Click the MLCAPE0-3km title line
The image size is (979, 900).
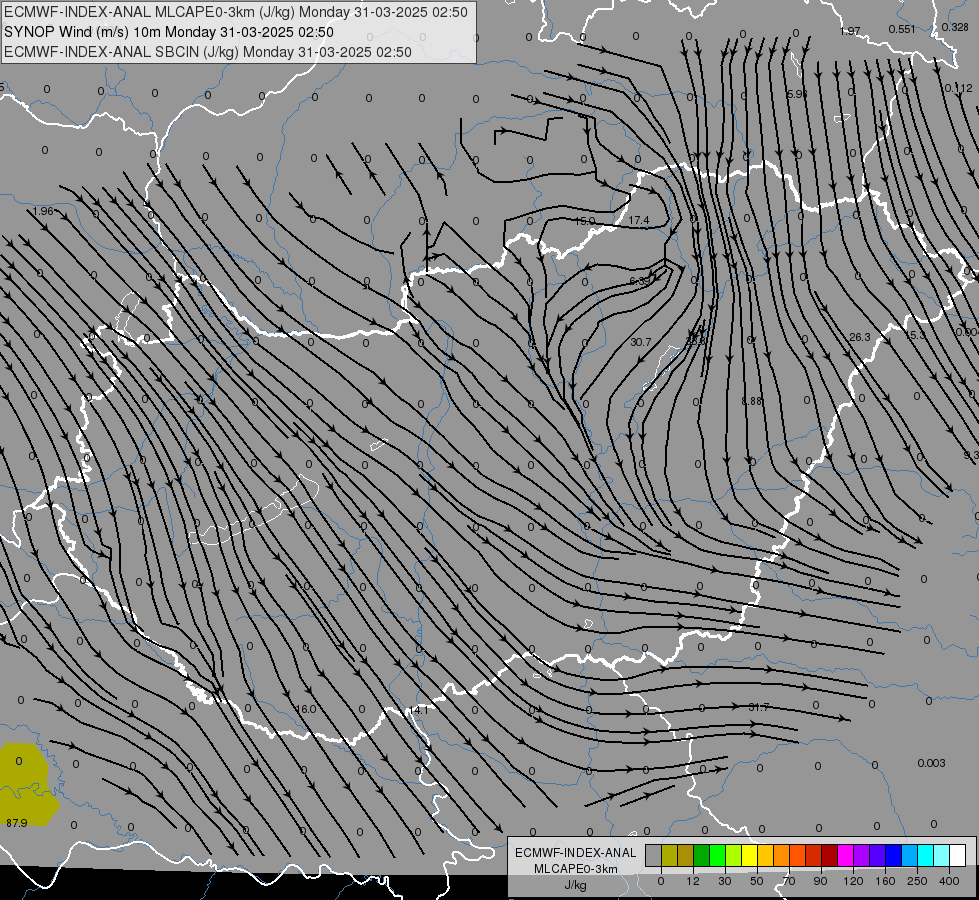coord(235,12)
